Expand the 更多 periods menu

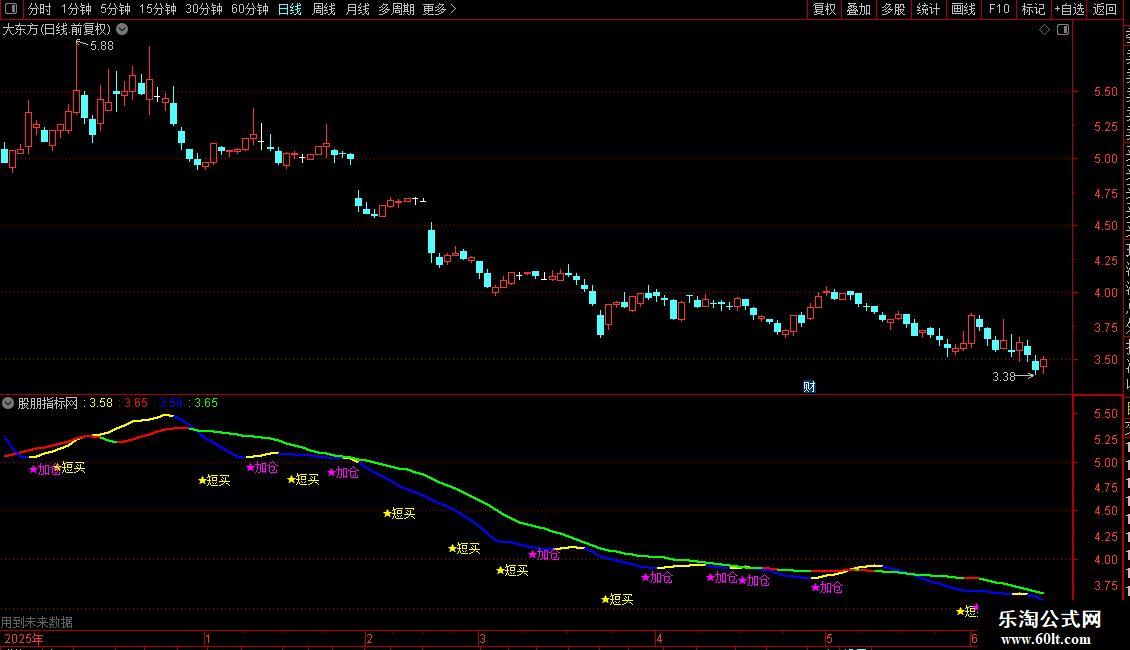440,9
